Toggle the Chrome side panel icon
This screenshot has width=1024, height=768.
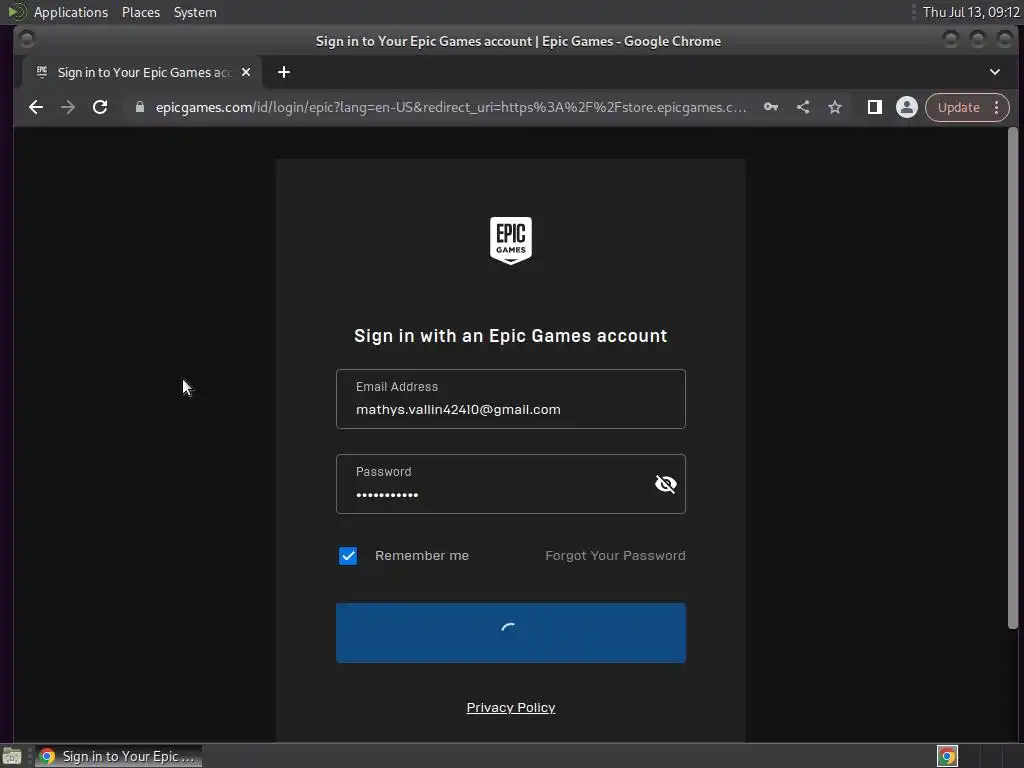[874, 107]
